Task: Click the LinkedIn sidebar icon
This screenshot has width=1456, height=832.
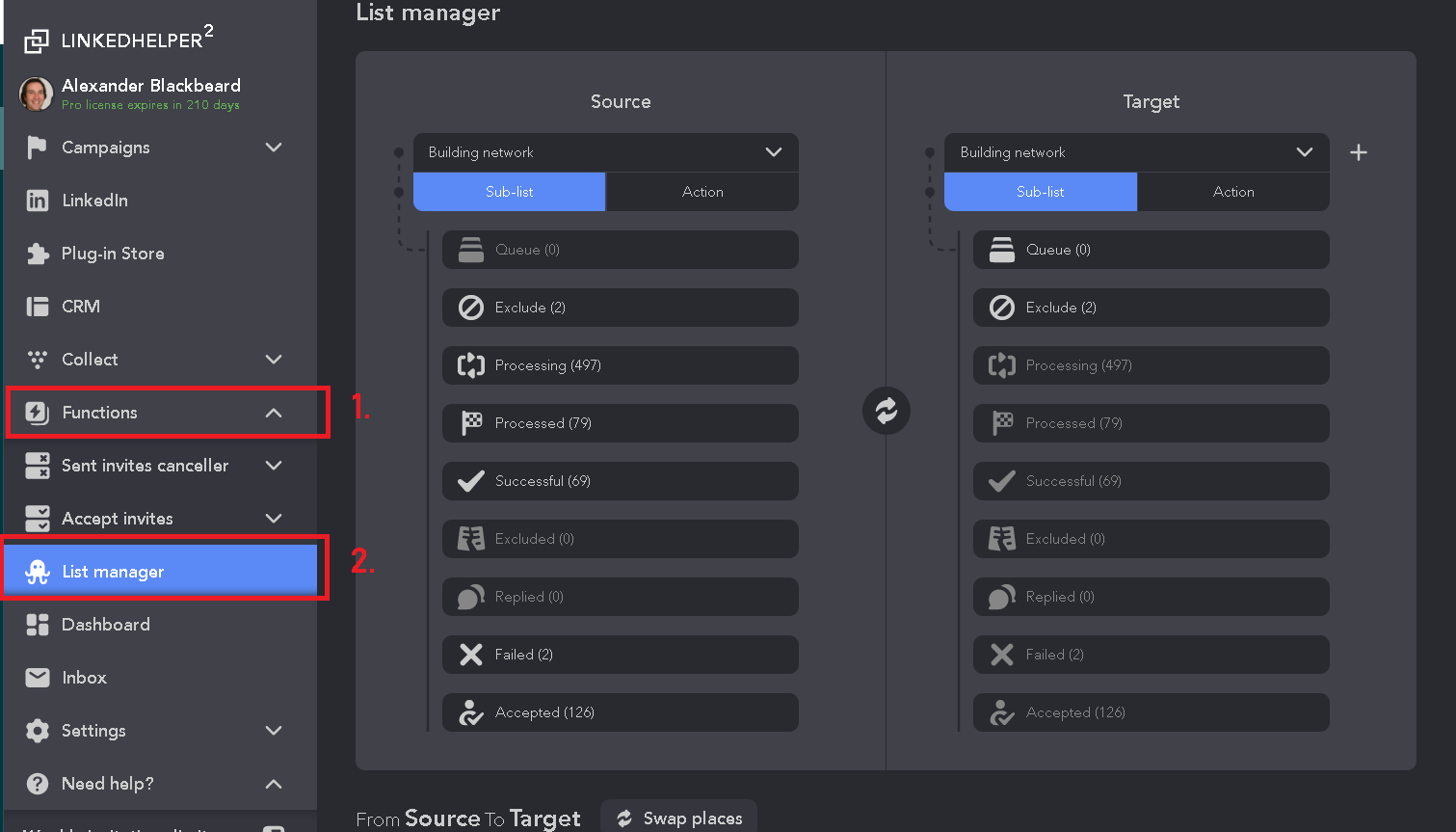Action: [38, 201]
